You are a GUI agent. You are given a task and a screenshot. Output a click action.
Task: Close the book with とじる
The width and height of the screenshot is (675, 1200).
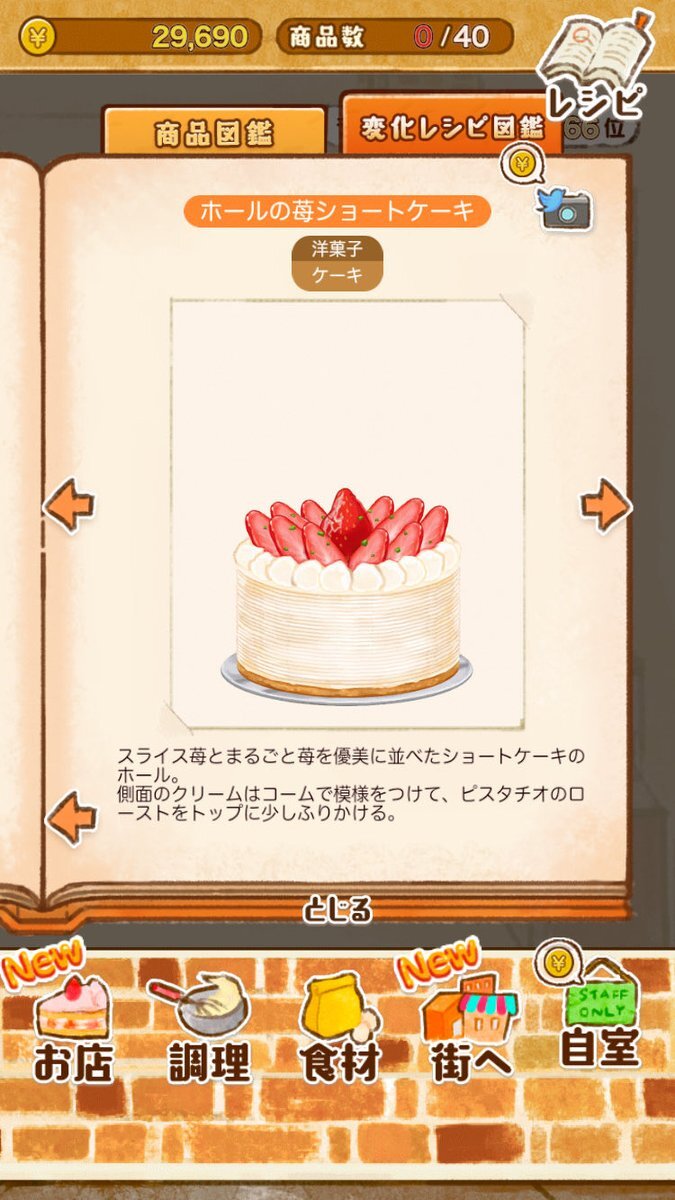click(x=338, y=910)
